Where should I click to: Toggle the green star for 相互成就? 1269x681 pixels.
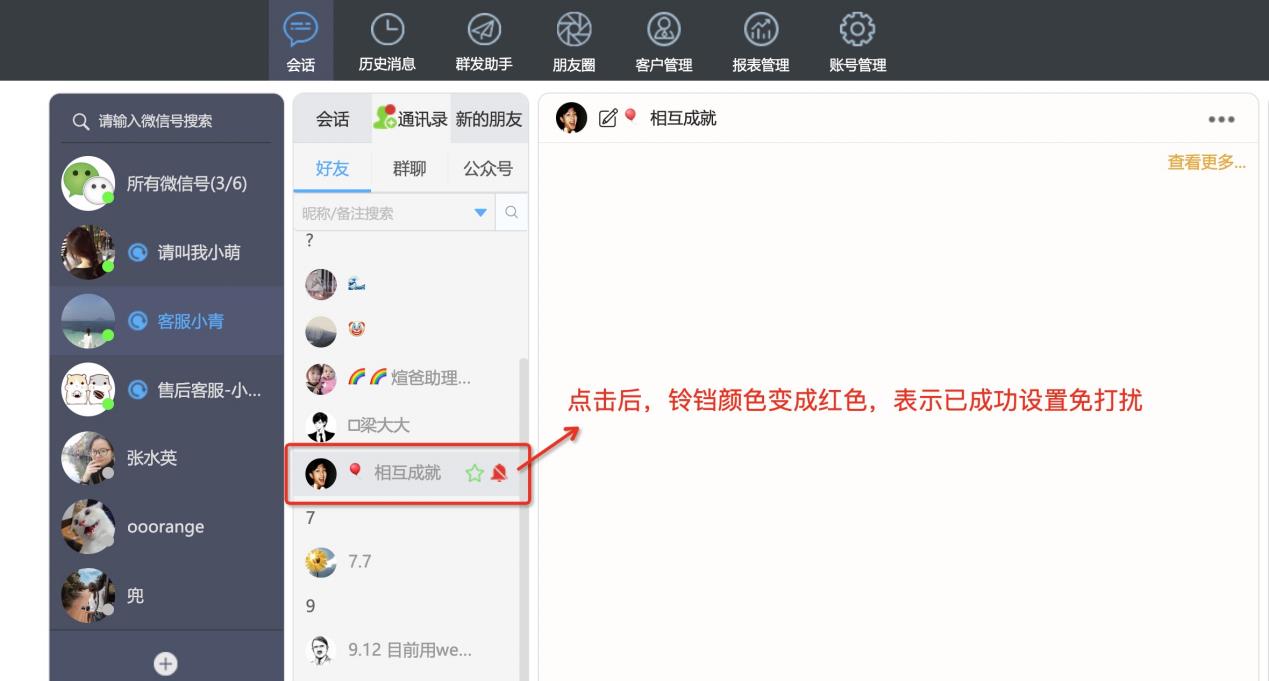(x=475, y=473)
